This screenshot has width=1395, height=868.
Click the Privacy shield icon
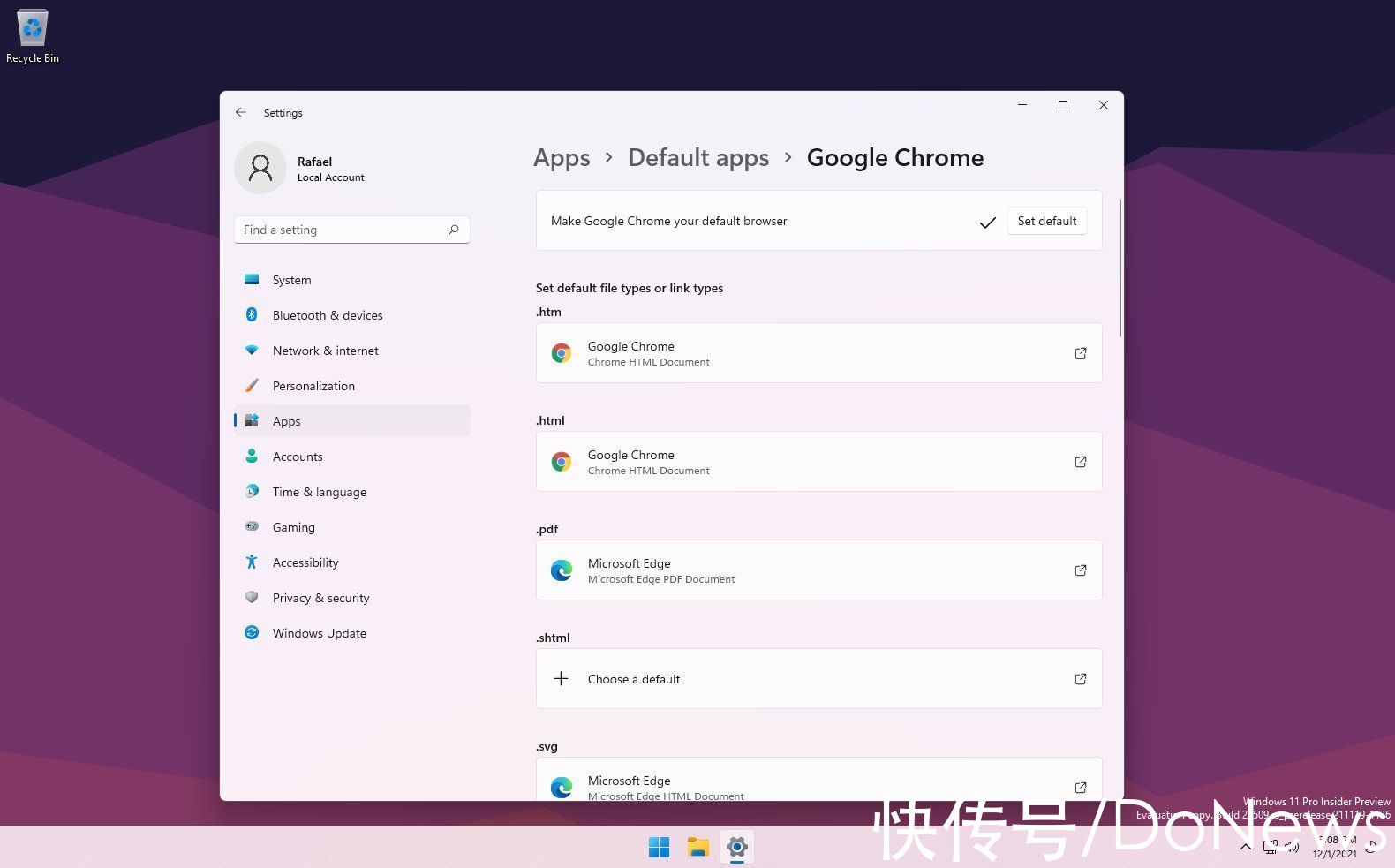[252, 598]
